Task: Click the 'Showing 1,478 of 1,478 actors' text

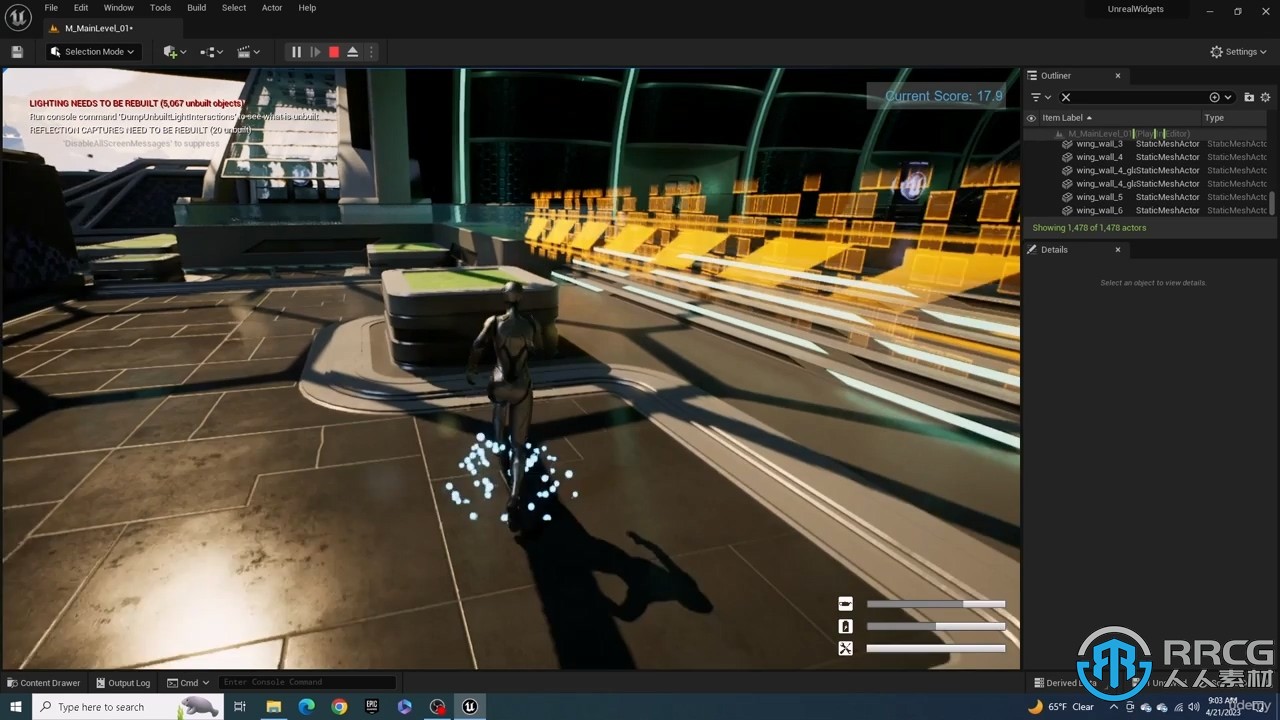Action: pos(1089,228)
